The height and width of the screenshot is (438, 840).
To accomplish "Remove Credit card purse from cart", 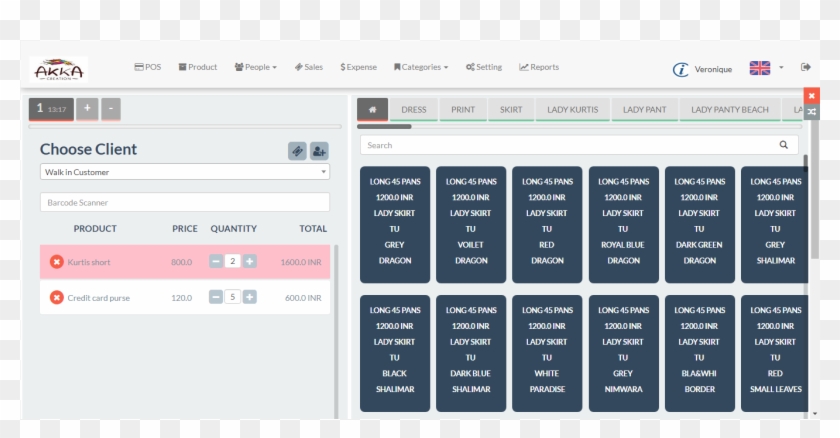I will click(x=57, y=298).
